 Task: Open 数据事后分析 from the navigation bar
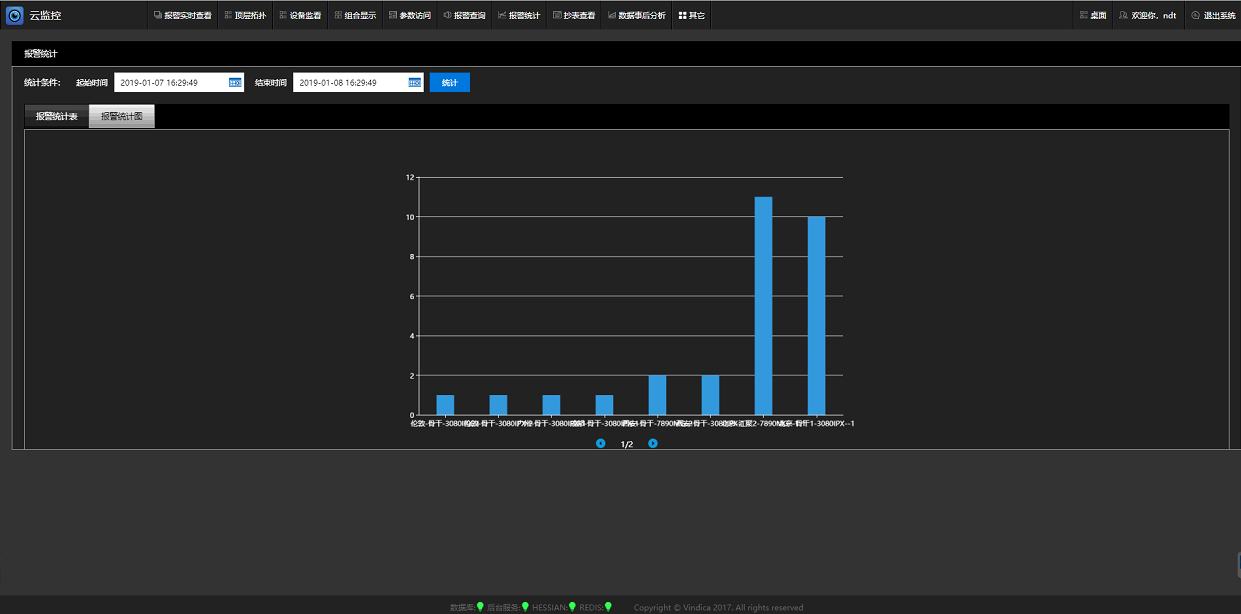coord(636,15)
